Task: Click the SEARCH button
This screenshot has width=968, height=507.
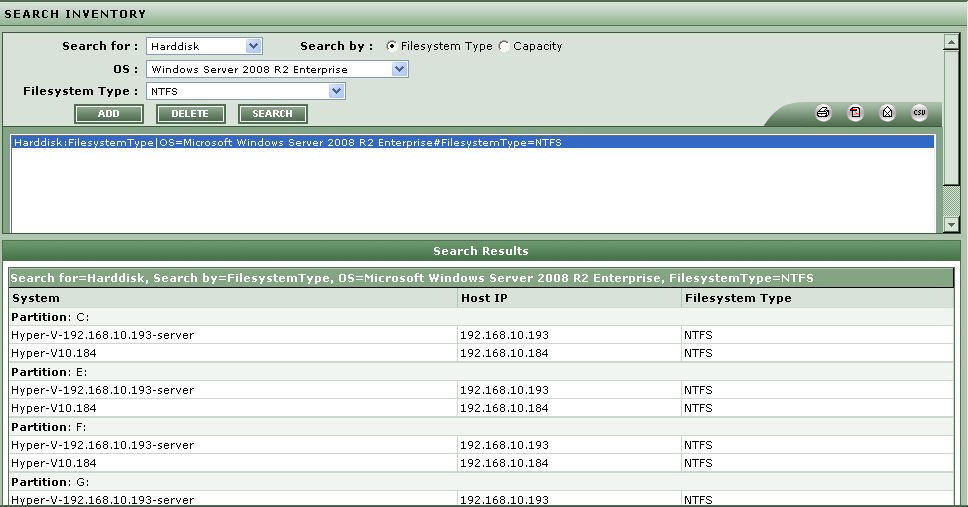Action: tap(272, 114)
